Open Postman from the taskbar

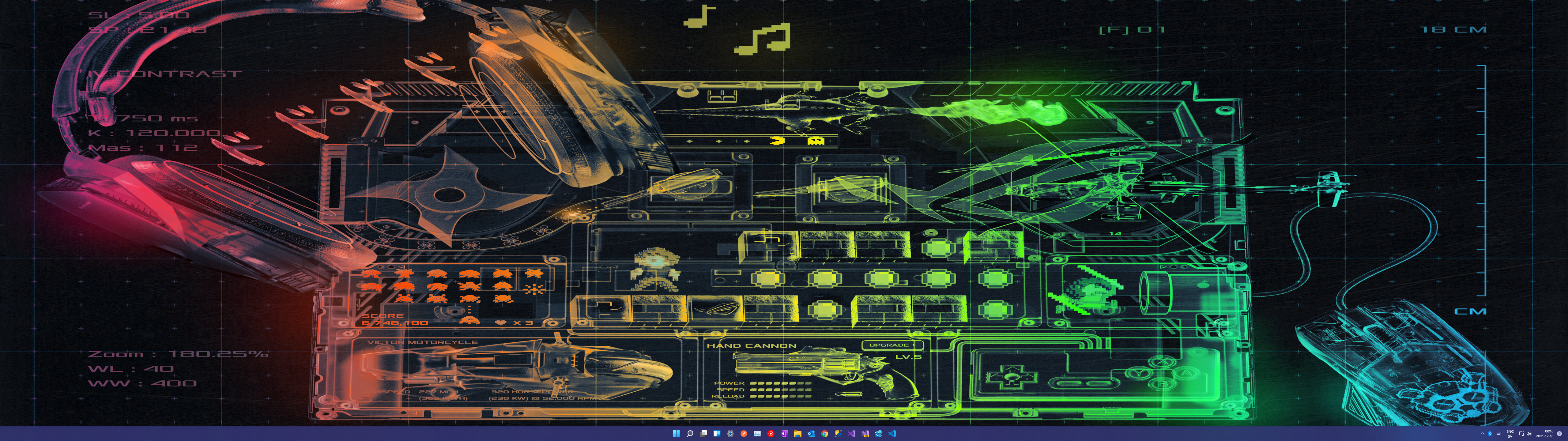coord(744,434)
